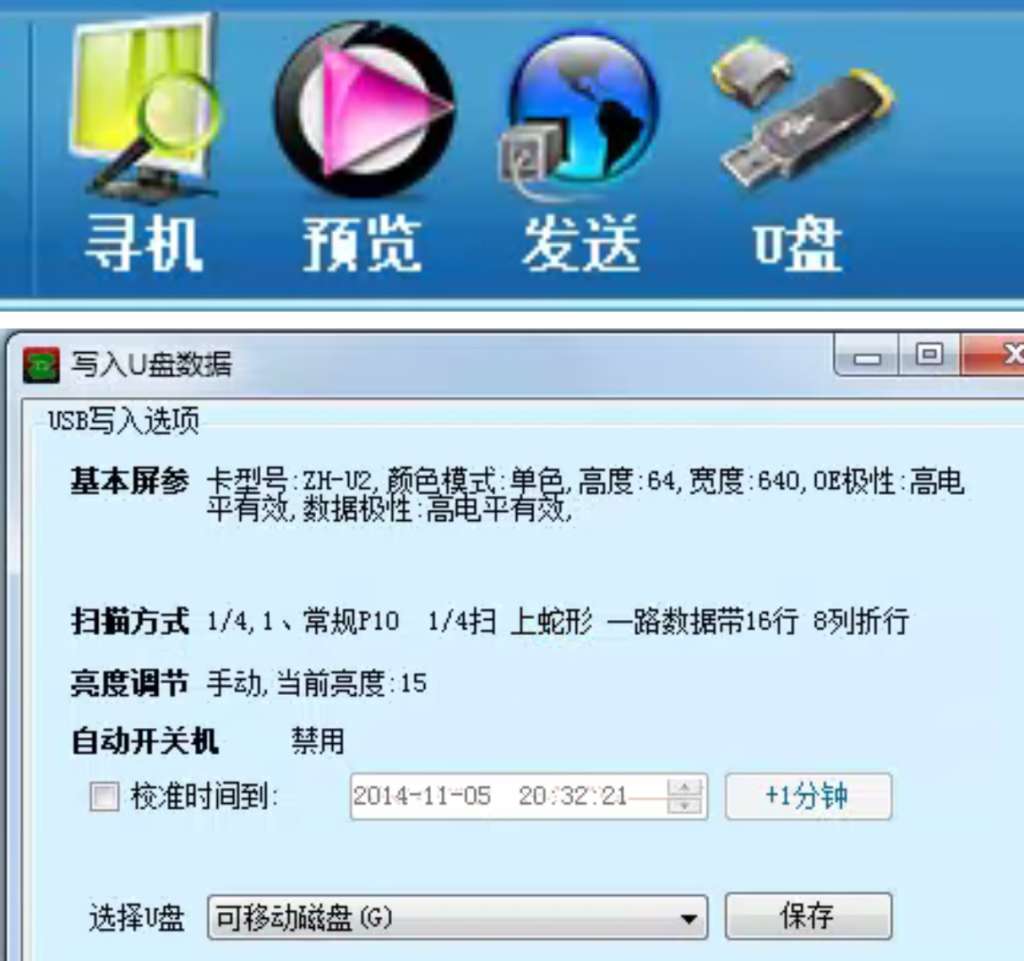Enable the 校准时间到 checkbox

point(104,796)
